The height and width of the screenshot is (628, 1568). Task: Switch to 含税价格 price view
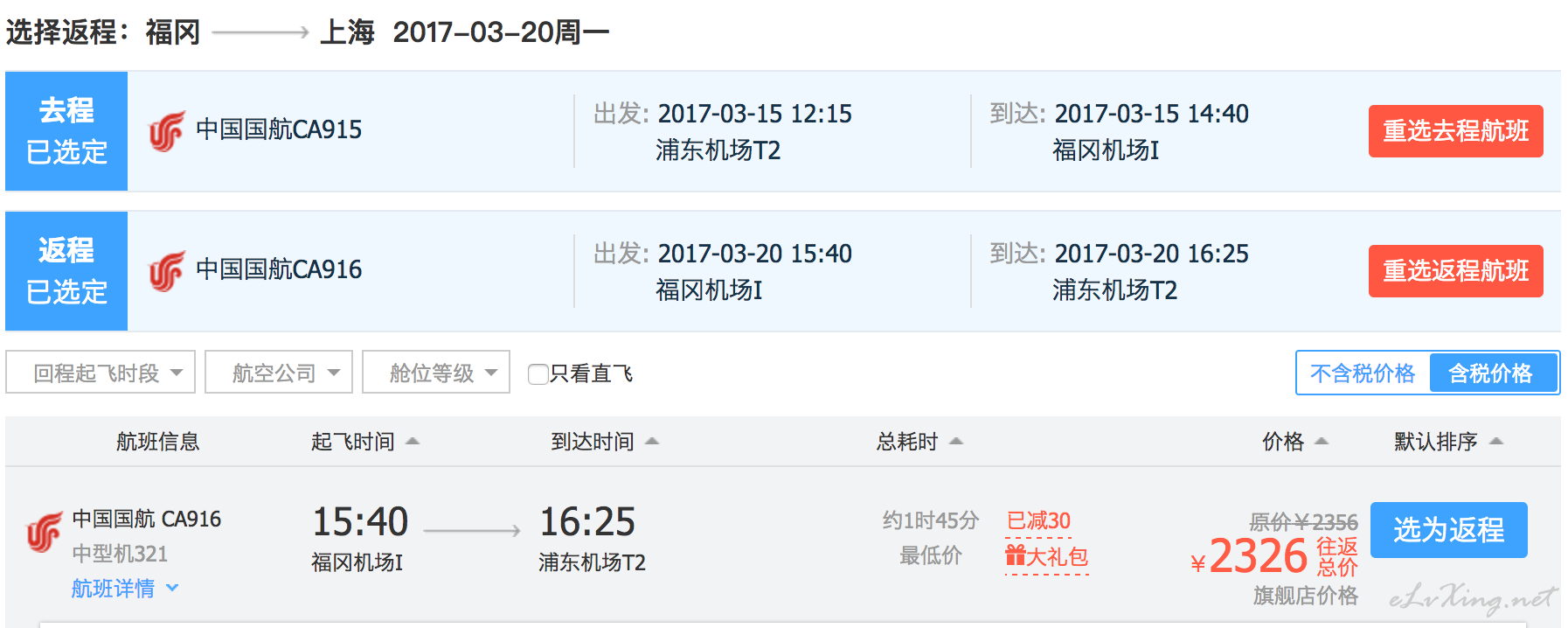tap(1492, 373)
